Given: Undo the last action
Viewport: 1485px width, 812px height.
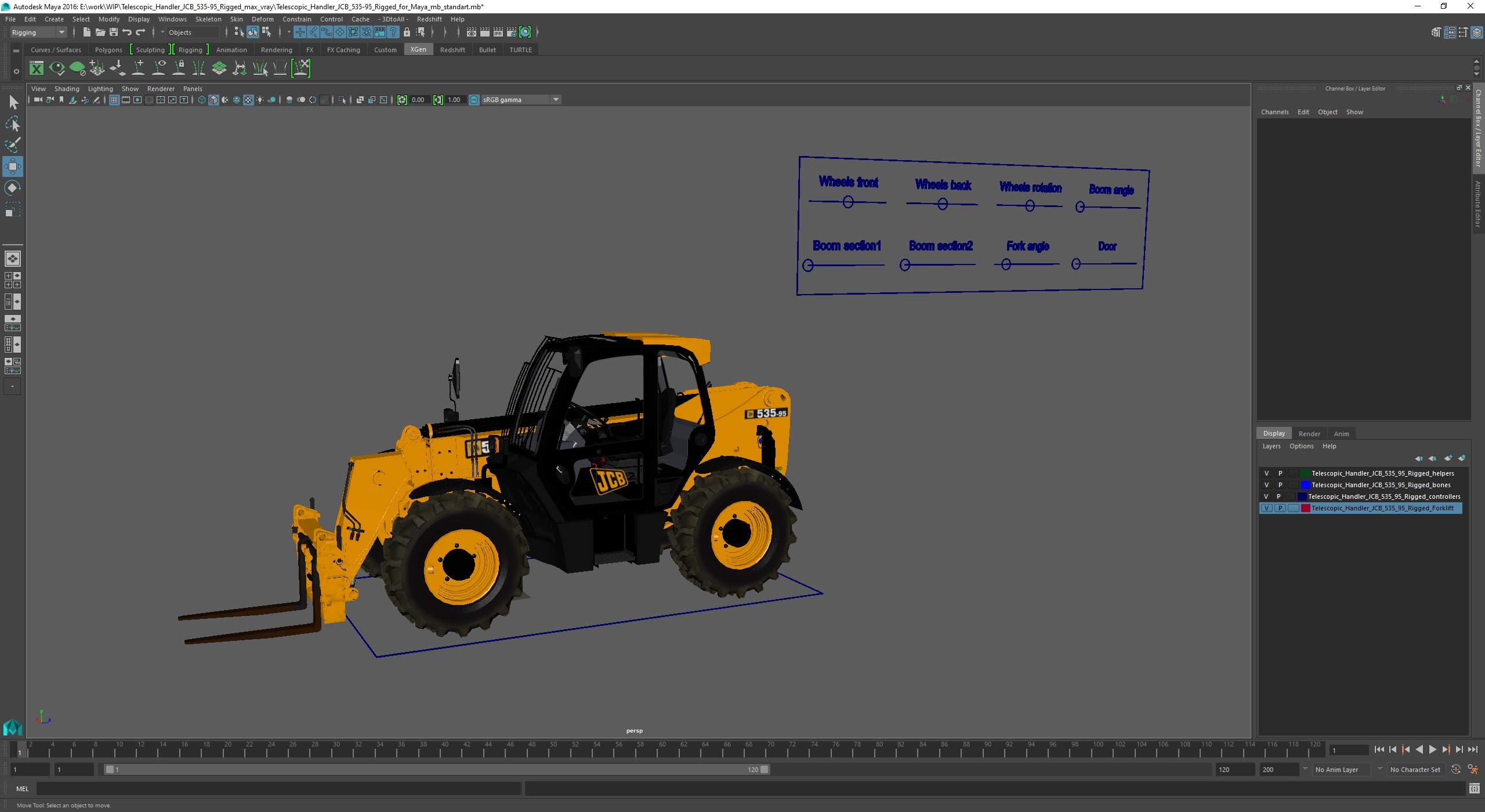Looking at the screenshot, I should pyautogui.click(x=127, y=32).
